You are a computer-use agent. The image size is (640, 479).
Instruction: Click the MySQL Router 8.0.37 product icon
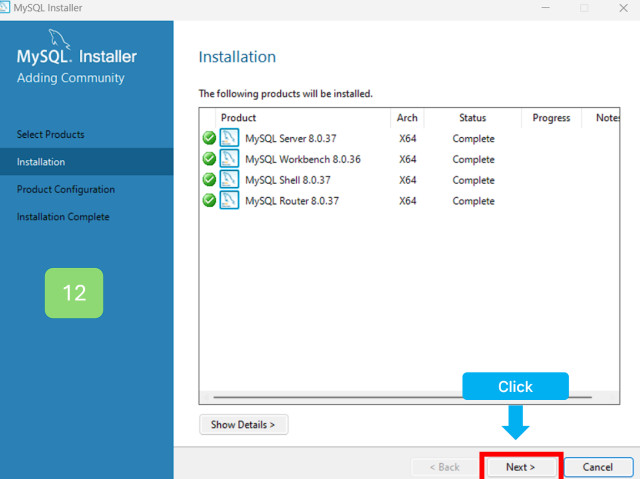point(229,200)
